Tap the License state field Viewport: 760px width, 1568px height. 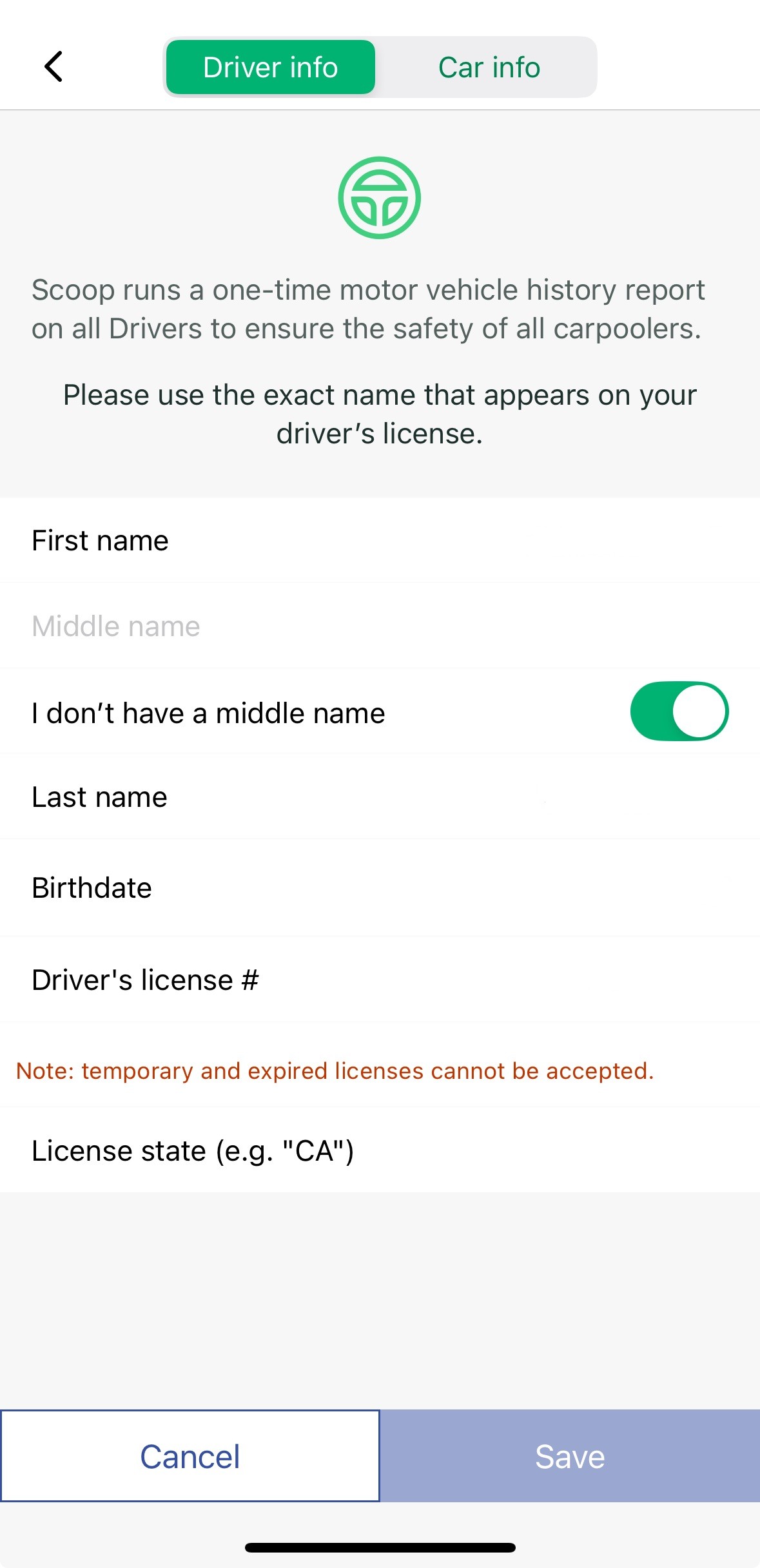point(380,1151)
